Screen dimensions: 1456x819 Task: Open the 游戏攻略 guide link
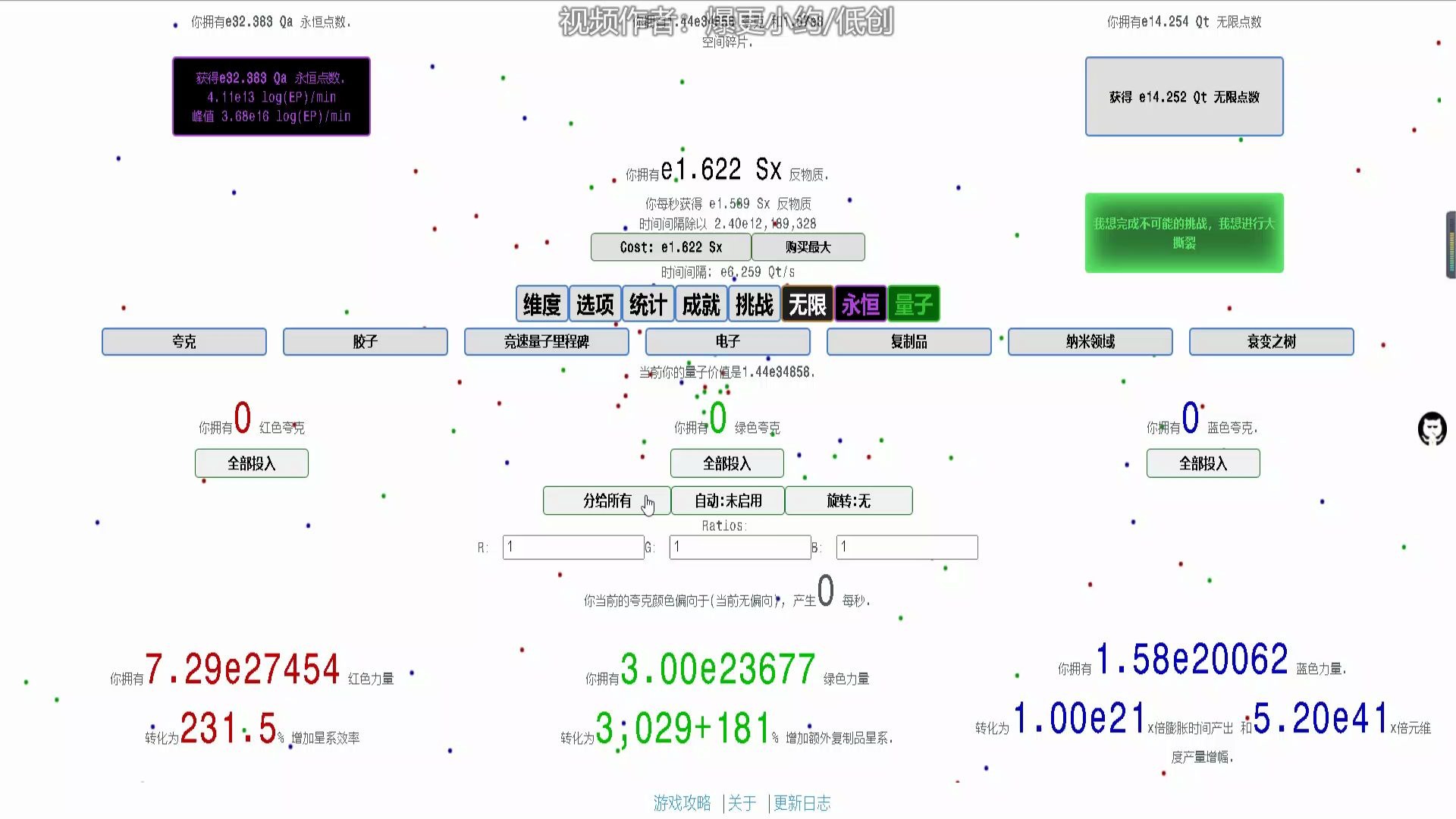[x=682, y=803]
